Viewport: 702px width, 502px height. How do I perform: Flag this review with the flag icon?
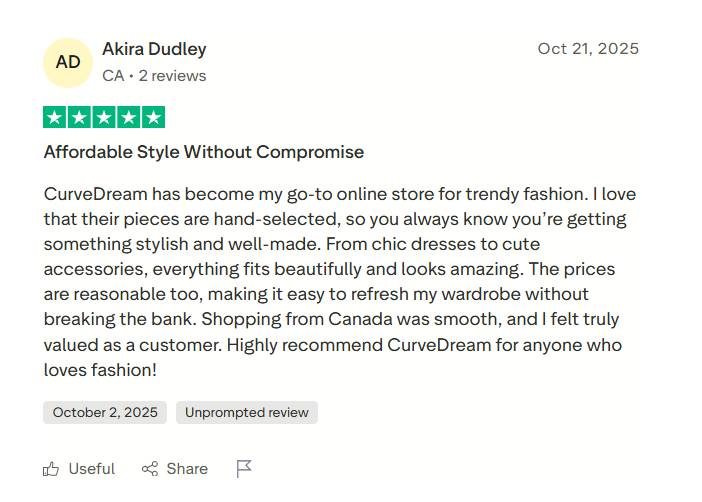pyautogui.click(x=244, y=469)
